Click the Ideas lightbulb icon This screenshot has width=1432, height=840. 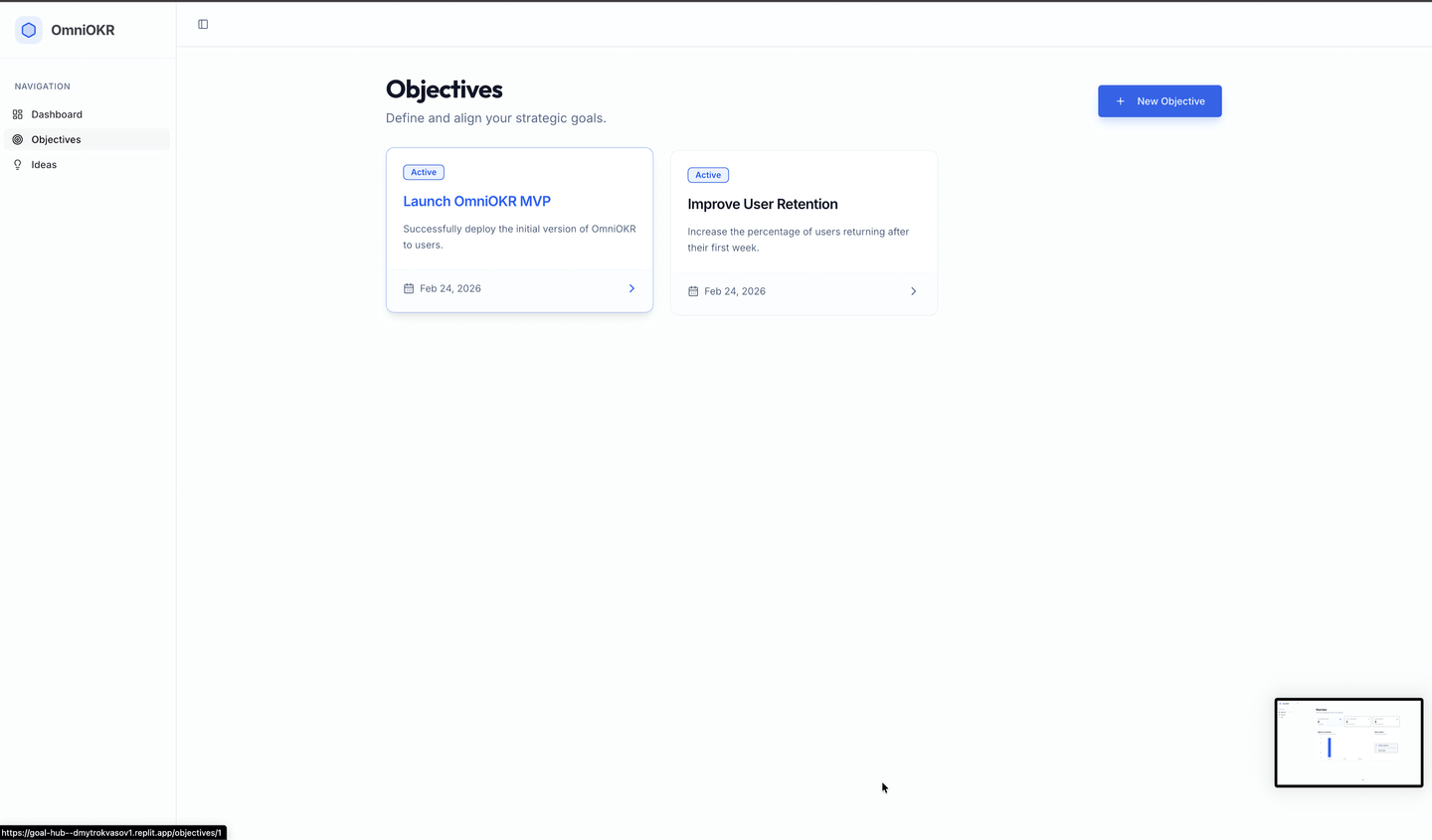tap(17, 164)
